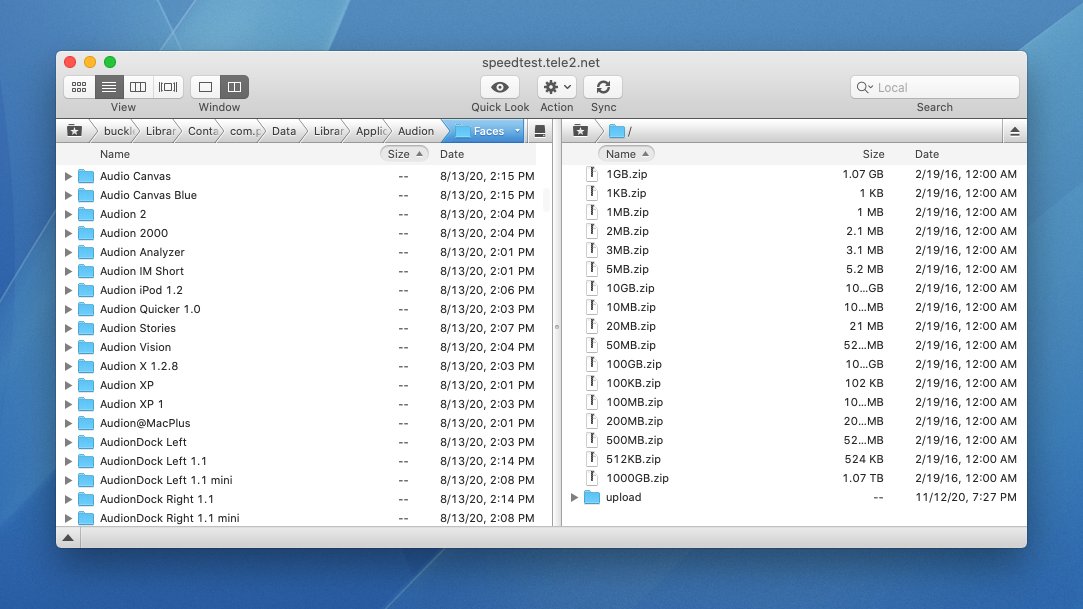Select Audio Canvas Blue folder icon
The image size is (1083, 609).
pos(86,195)
